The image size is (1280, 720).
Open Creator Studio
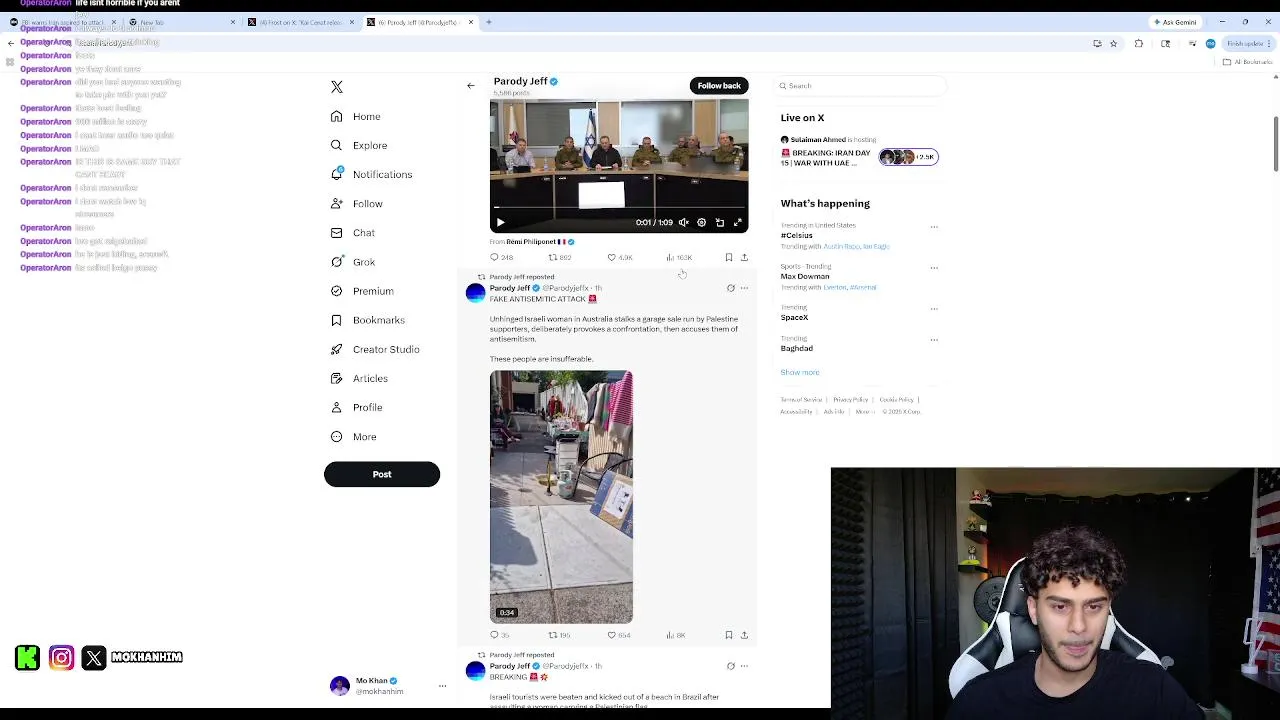(375, 349)
